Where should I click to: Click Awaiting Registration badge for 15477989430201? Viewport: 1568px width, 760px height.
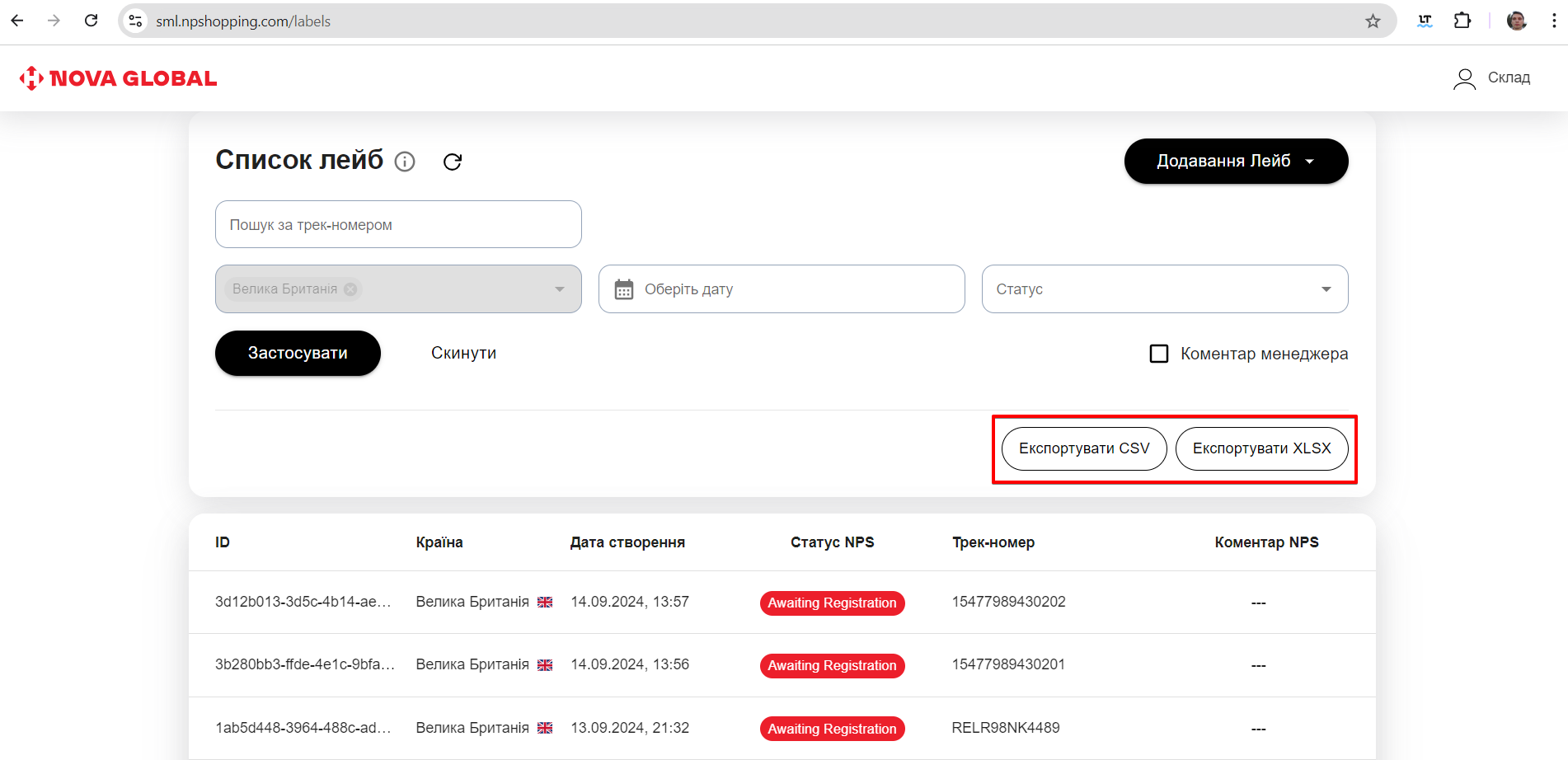pyautogui.click(x=832, y=666)
